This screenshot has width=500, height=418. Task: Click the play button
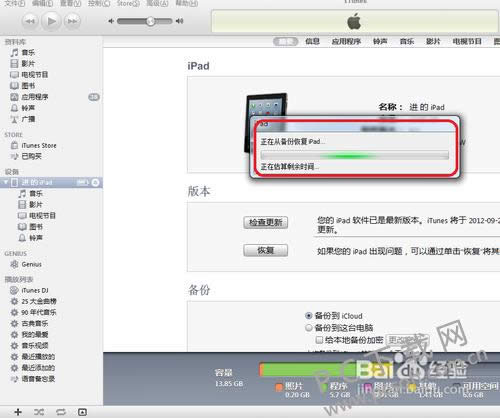[x=51, y=21]
